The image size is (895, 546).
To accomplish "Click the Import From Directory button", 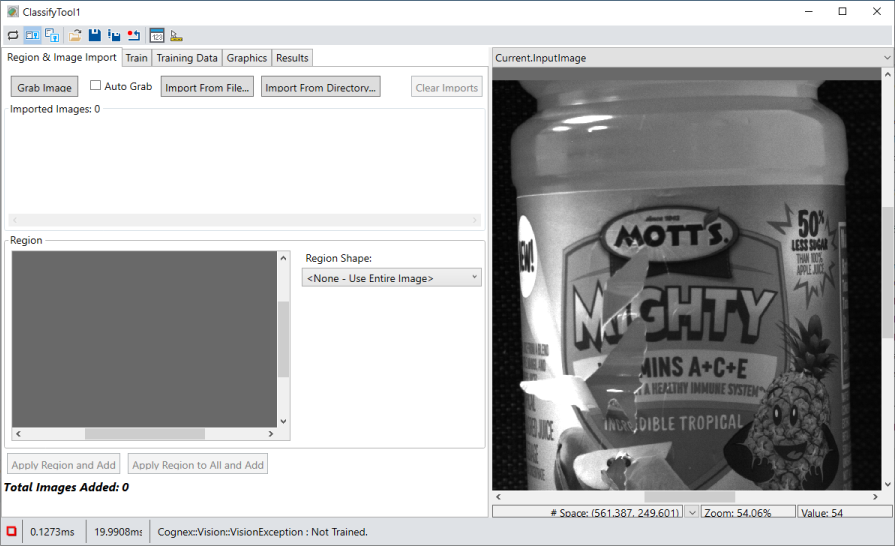I will [321, 87].
